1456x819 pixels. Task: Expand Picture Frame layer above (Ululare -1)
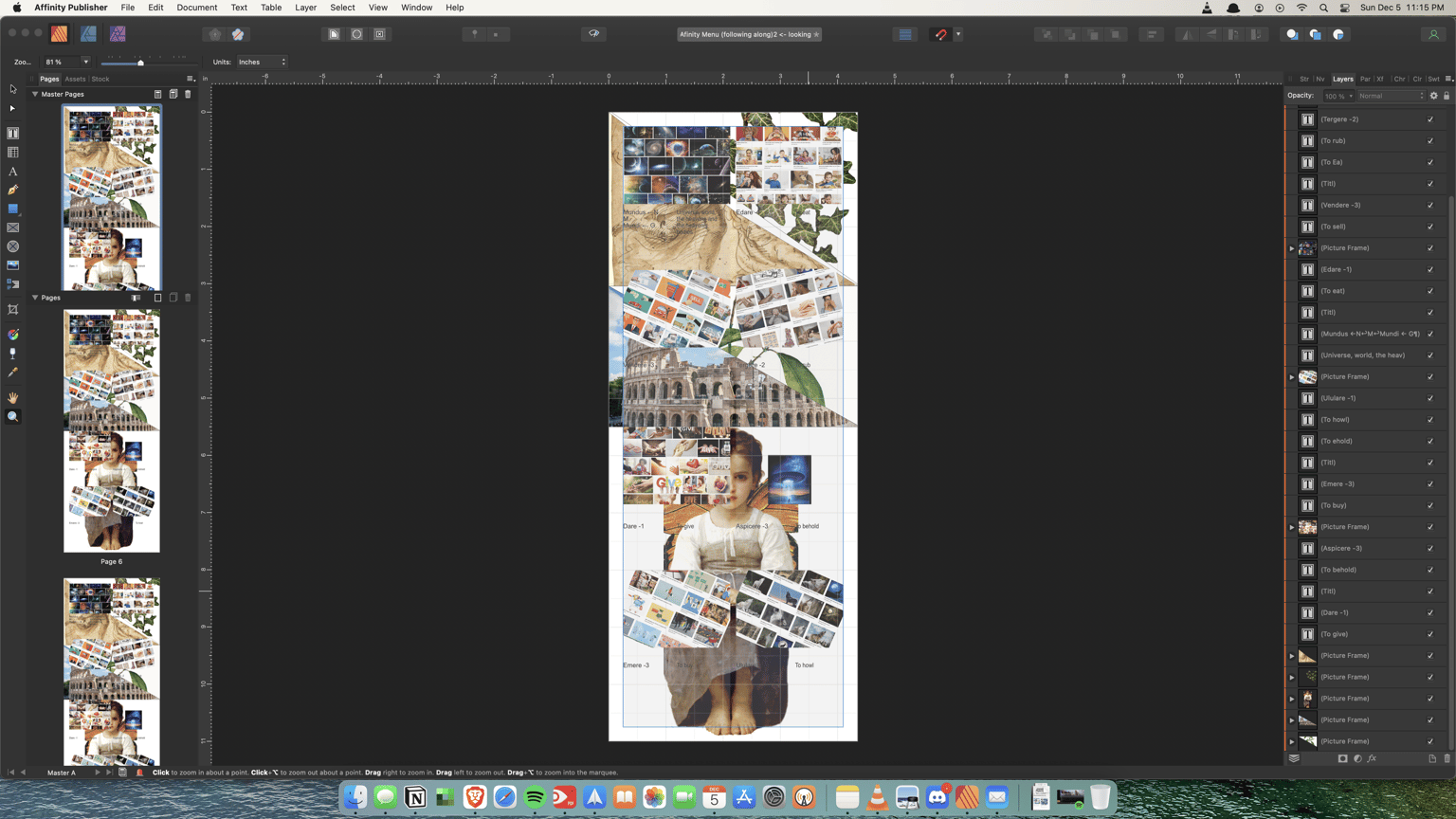pos(1292,377)
